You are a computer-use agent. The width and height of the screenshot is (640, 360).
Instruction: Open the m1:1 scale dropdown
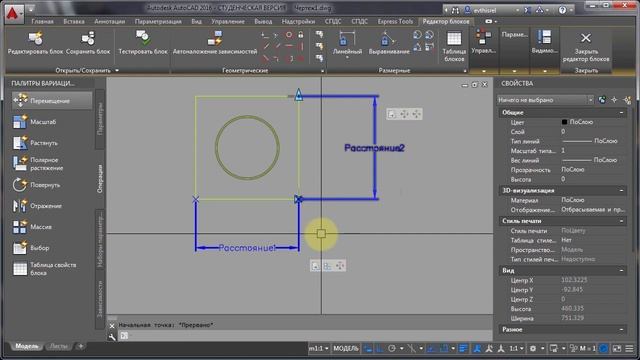[x=319, y=348]
